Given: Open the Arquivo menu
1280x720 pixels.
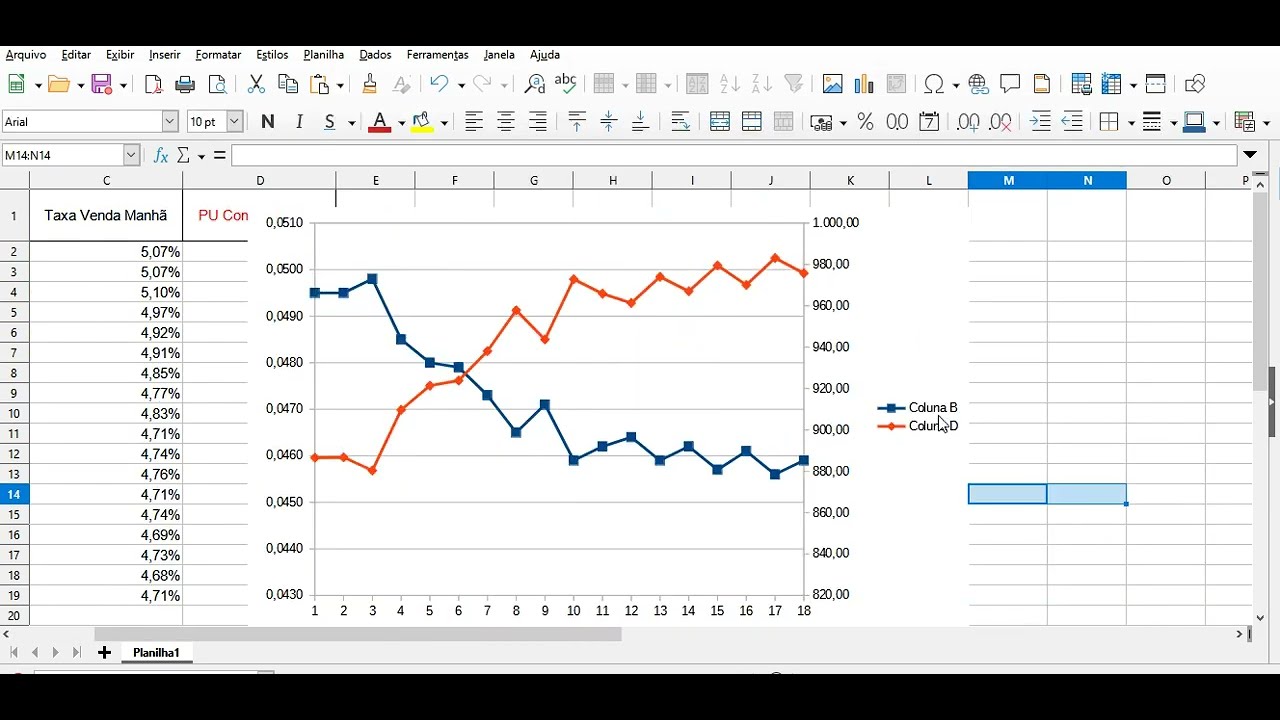Looking at the screenshot, I should pyautogui.click(x=26, y=55).
